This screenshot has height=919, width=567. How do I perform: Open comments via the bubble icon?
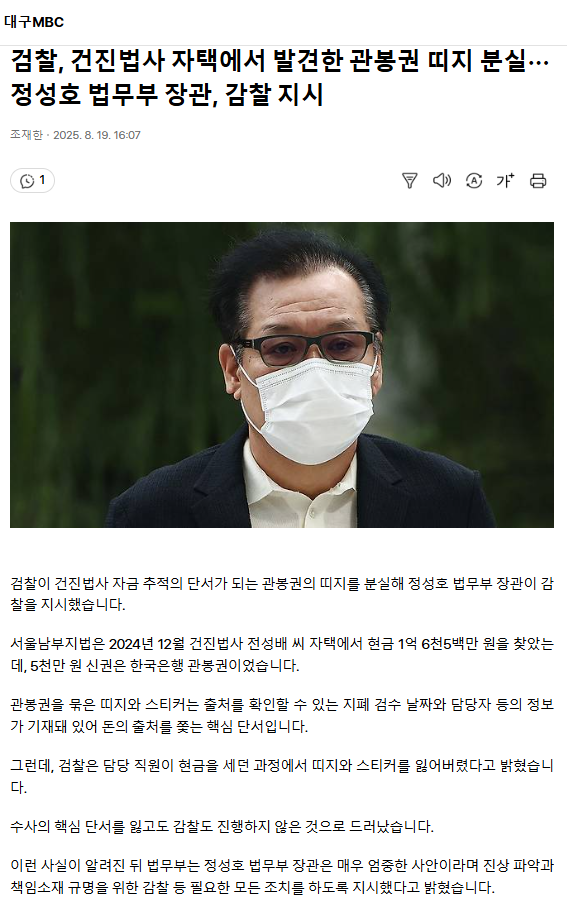coord(27,181)
